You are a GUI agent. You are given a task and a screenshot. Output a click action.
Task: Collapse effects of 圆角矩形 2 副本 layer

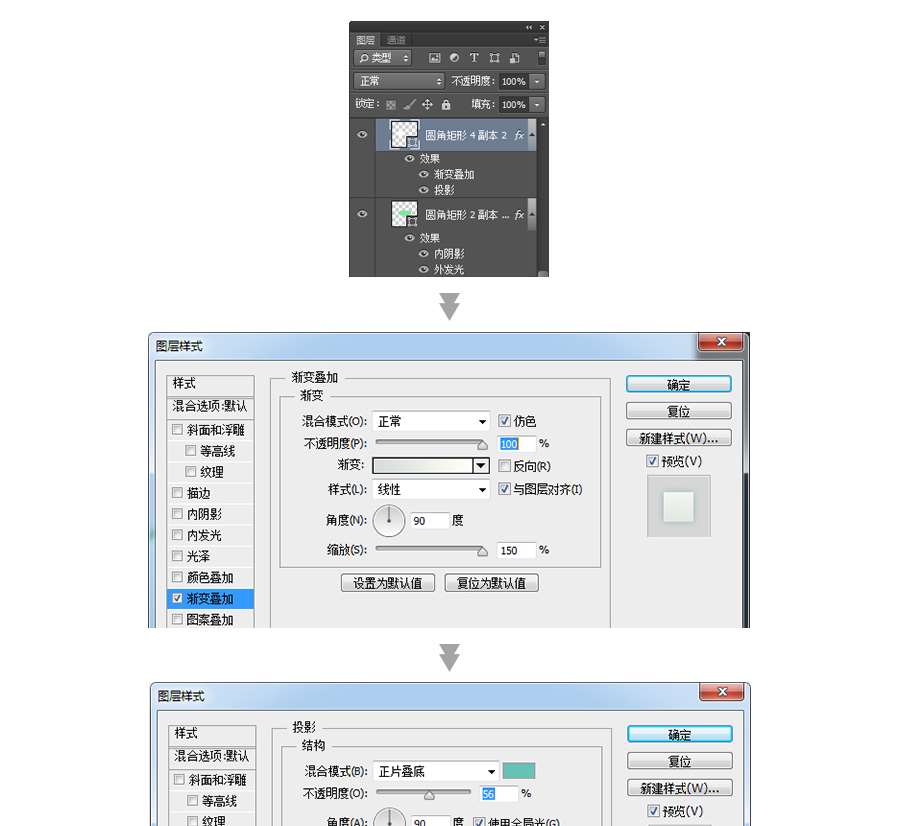tap(532, 214)
